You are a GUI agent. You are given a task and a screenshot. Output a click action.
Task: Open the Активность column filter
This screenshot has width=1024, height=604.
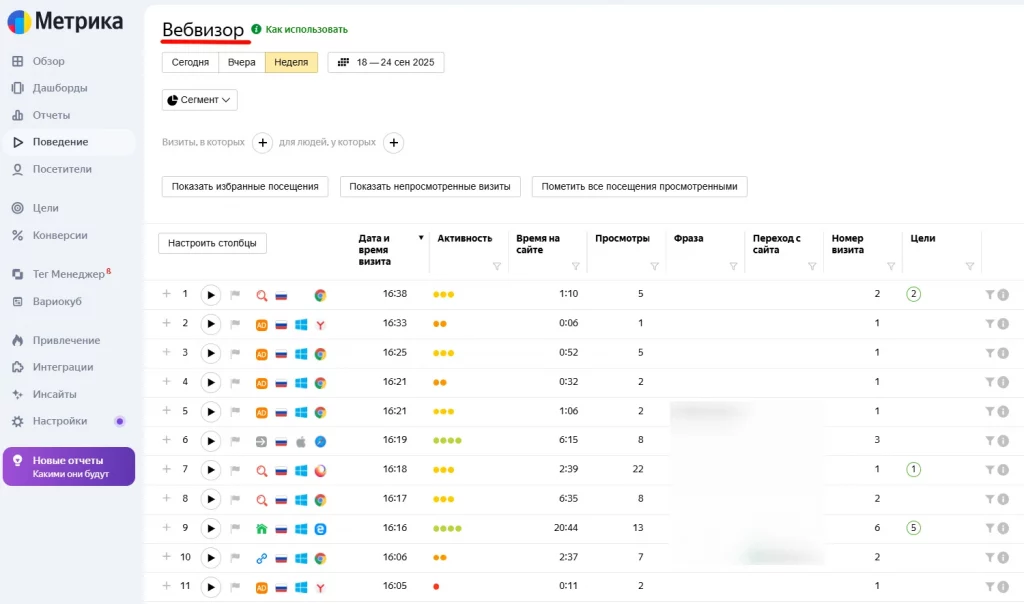[x=496, y=265]
